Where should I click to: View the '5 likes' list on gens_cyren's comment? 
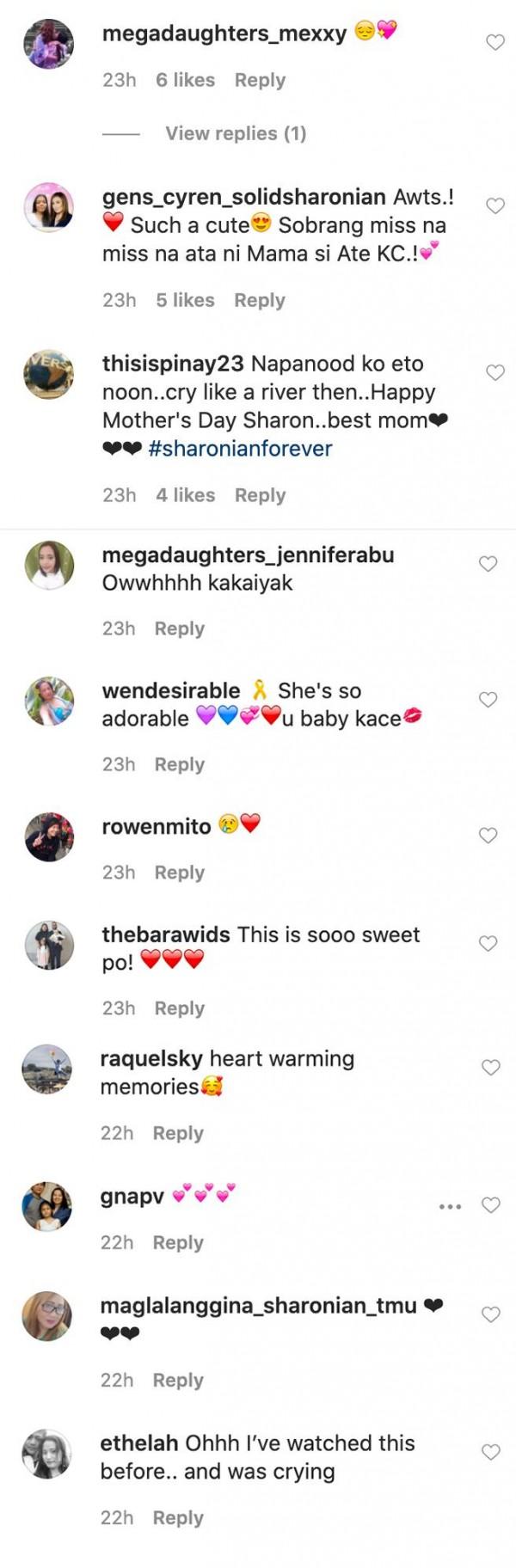(x=185, y=300)
